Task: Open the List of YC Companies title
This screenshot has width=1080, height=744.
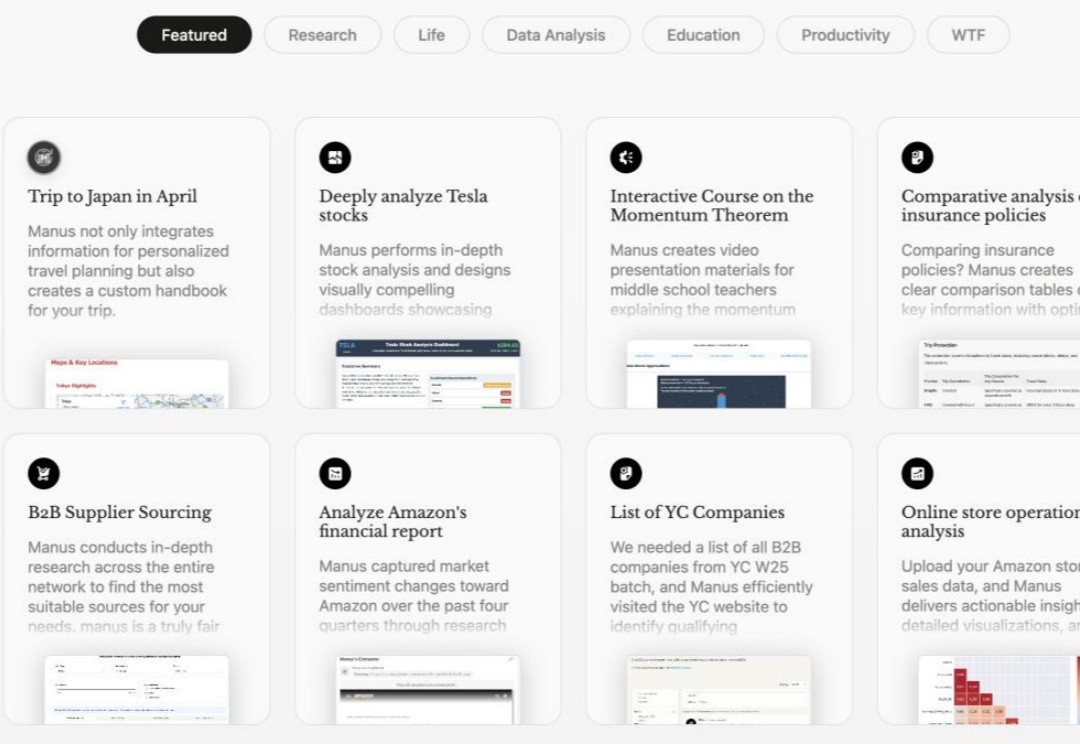Action: coord(697,513)
